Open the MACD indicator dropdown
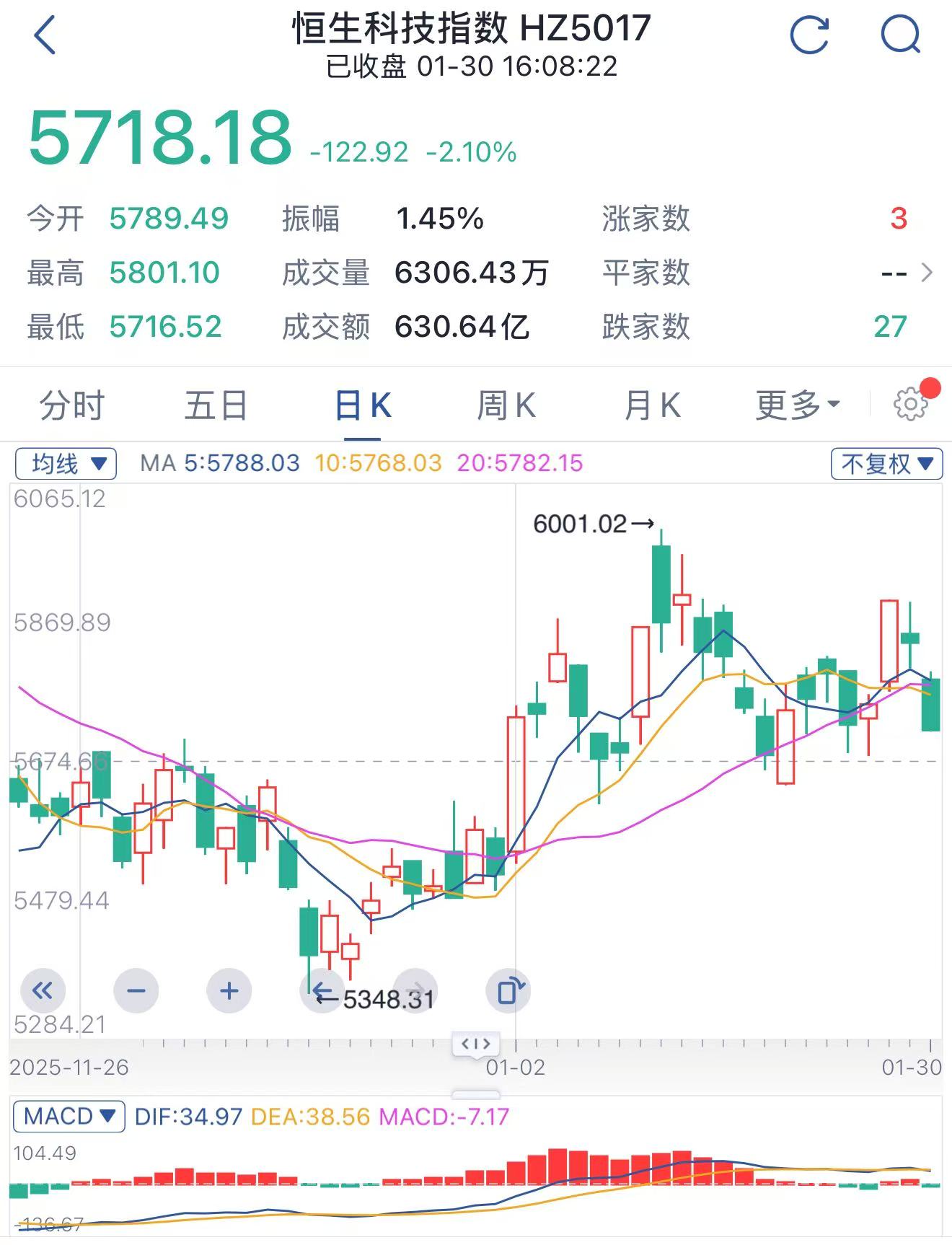This screenshot has width=952, height=1245. pyautogui.click(x=69, y=1116)
